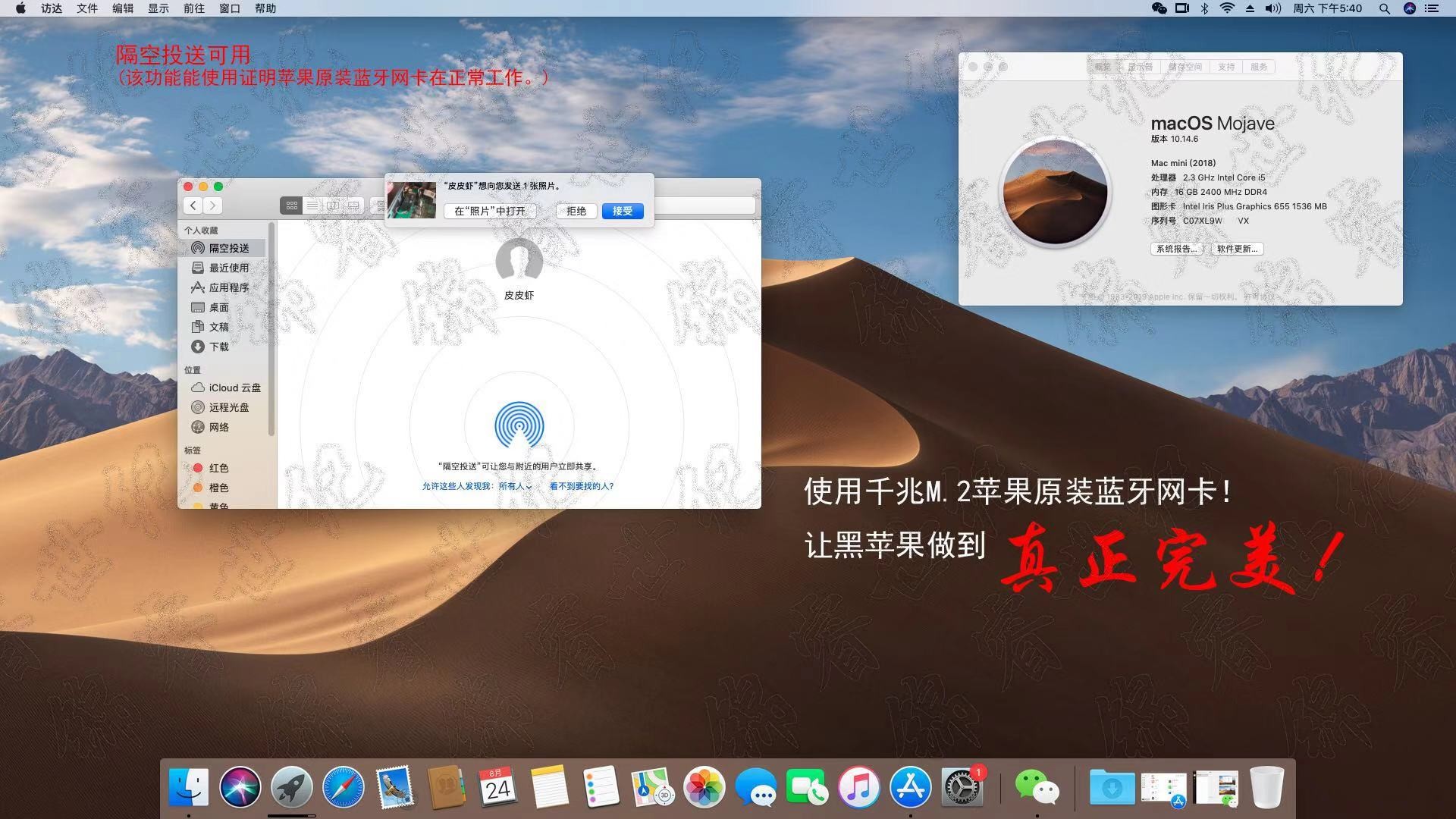This screenshot has width=1456, height=819.
Task: Open Calendar from the Dock
Action: click(497, 786)
